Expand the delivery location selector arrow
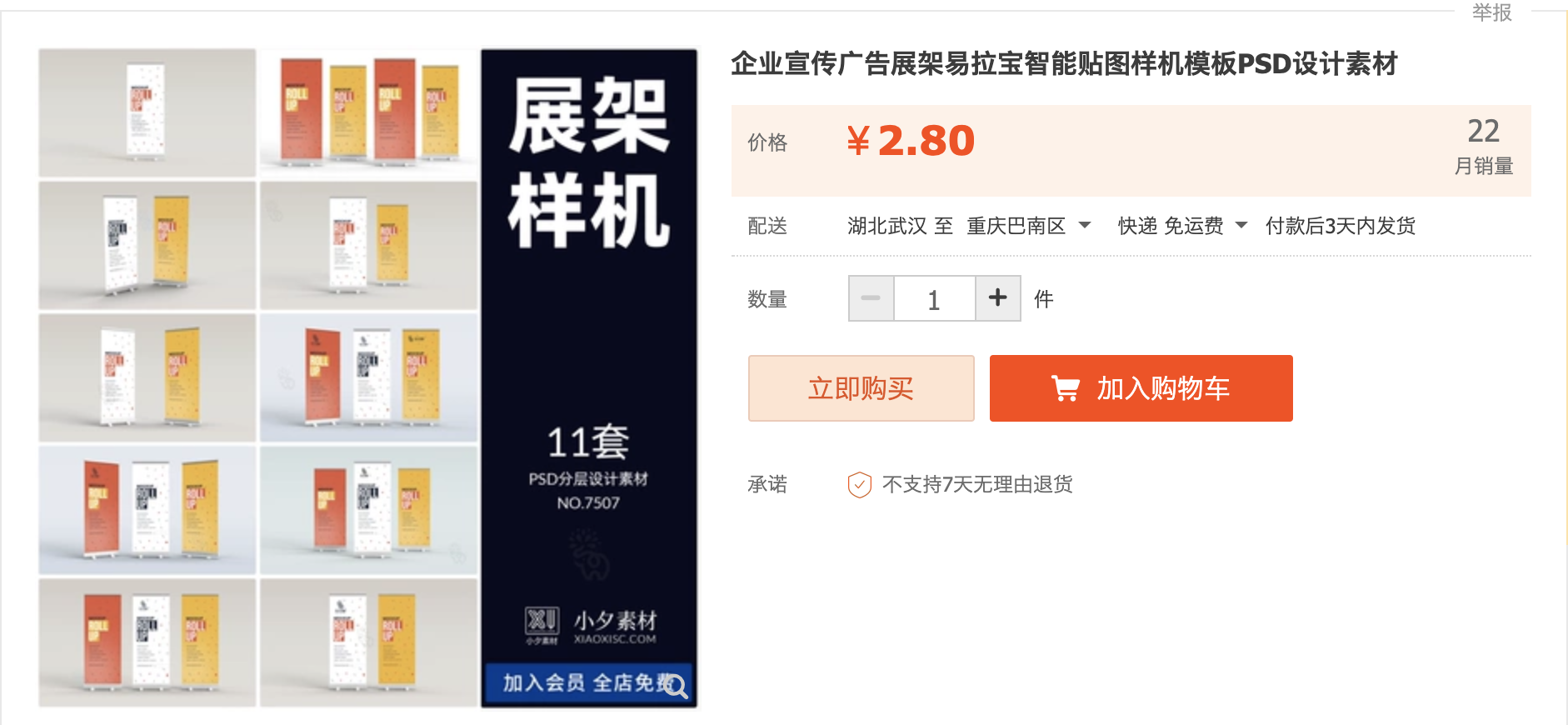1568x725 pixels. click(1084, 225)
